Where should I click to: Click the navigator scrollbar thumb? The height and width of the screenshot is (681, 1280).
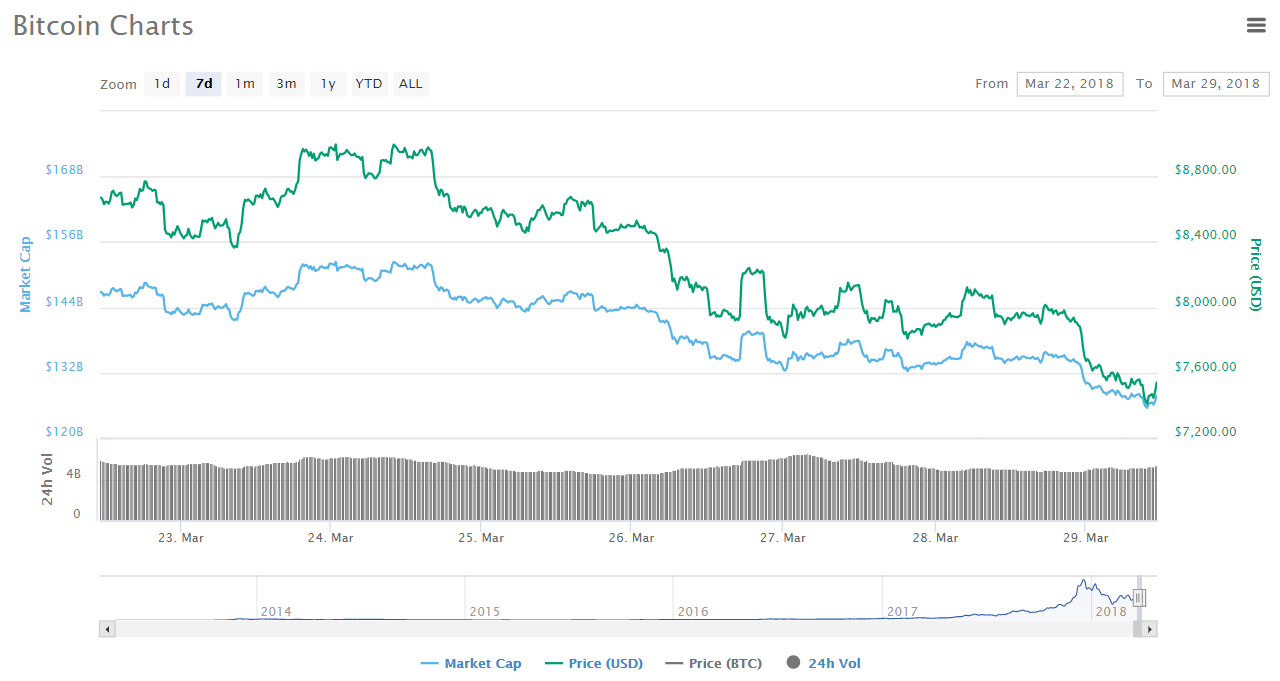click(x=1137, y=629)
